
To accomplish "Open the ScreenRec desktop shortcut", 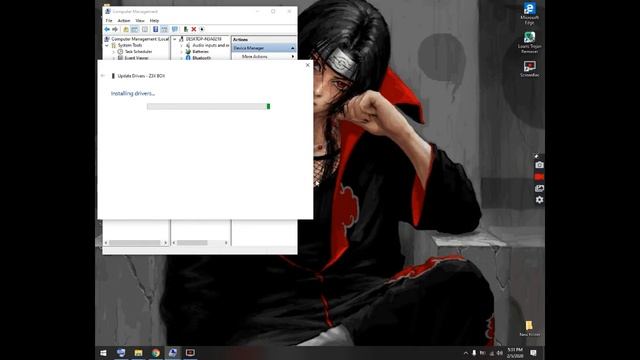I will (x=530, y=69).
